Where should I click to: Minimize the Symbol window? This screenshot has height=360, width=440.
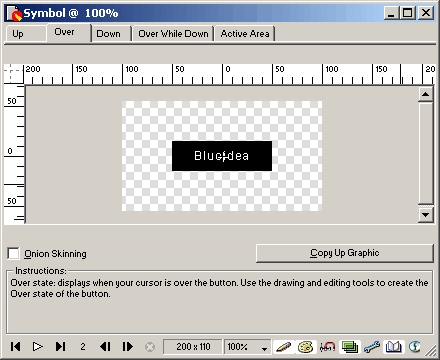click(391, 13)
